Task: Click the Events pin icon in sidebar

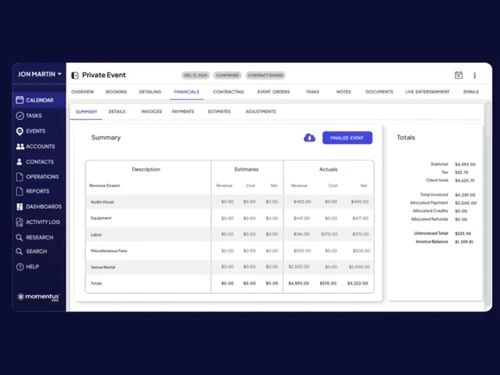Action: [20, 131]
